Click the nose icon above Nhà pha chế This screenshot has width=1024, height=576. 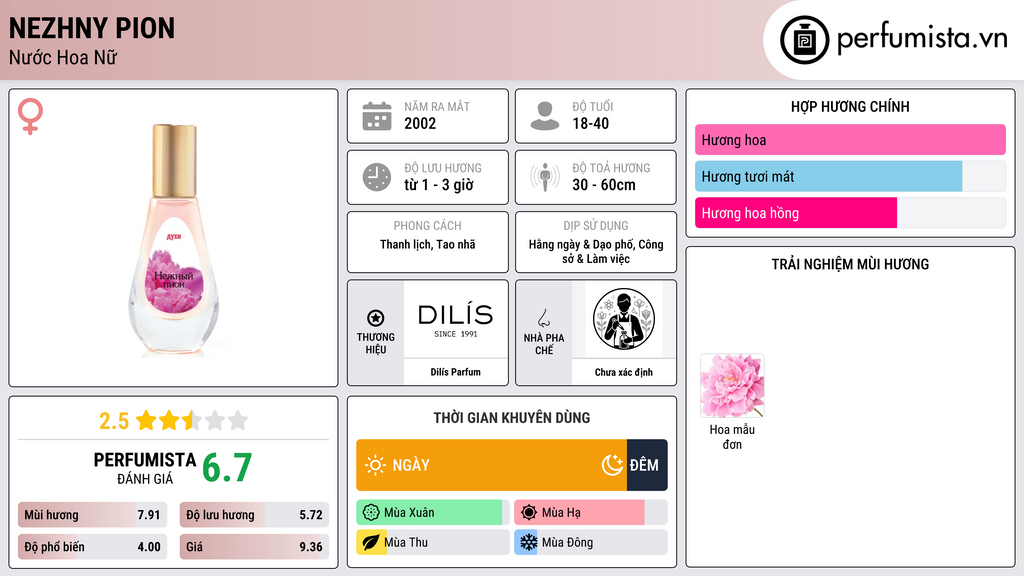(543, 318)
